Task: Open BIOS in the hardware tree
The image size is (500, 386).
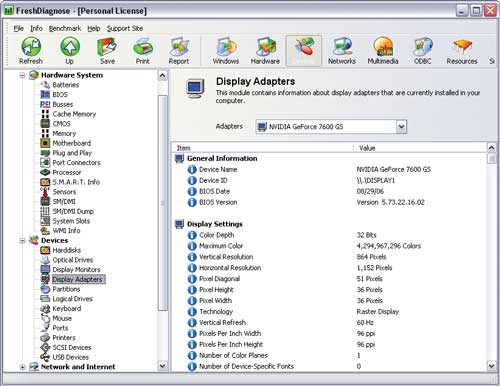Action: coord(60,94)
